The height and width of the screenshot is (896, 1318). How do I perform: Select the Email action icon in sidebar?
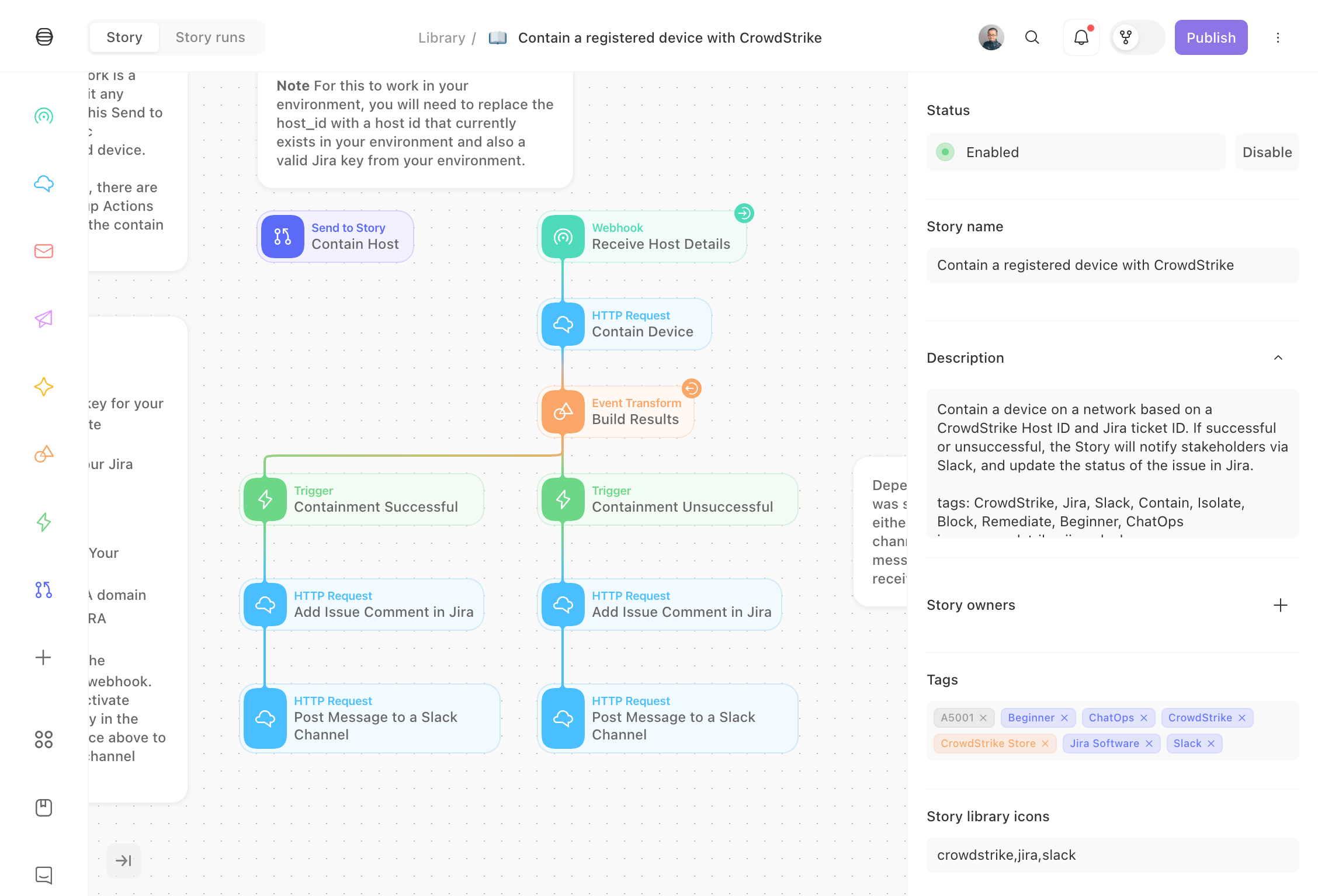(44, 251)
